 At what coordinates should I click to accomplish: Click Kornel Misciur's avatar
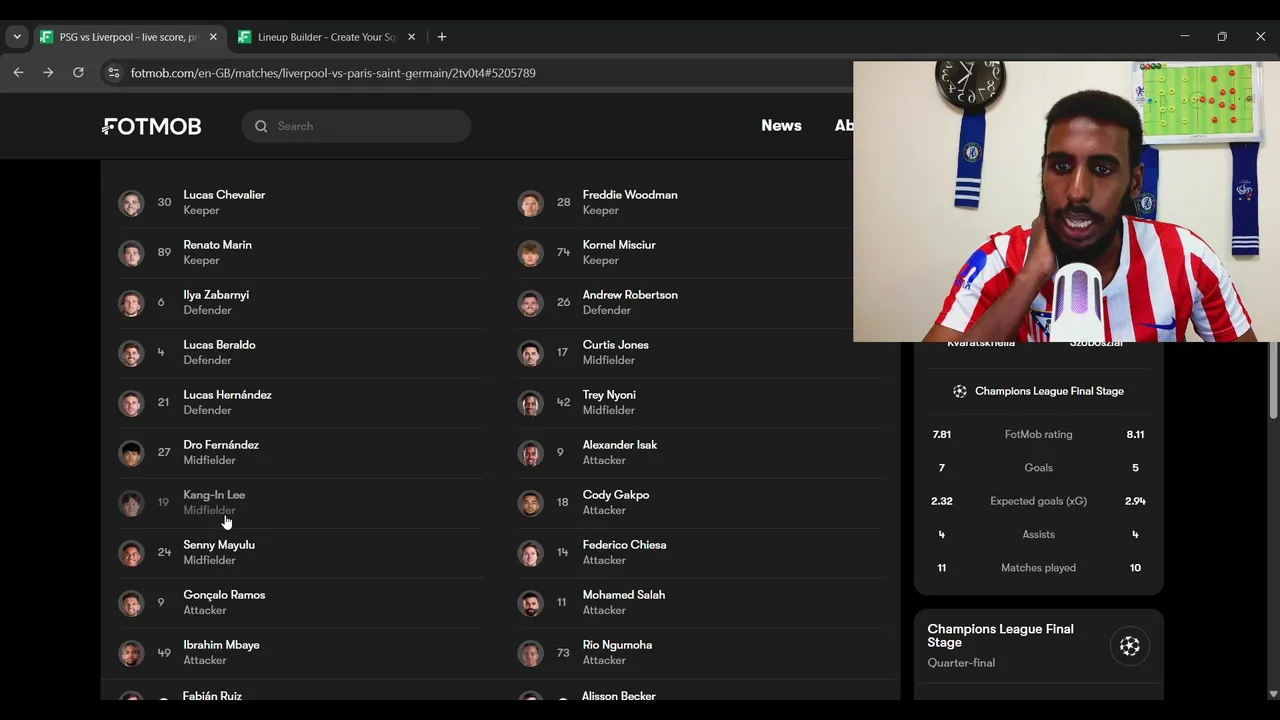coord(531,253)
